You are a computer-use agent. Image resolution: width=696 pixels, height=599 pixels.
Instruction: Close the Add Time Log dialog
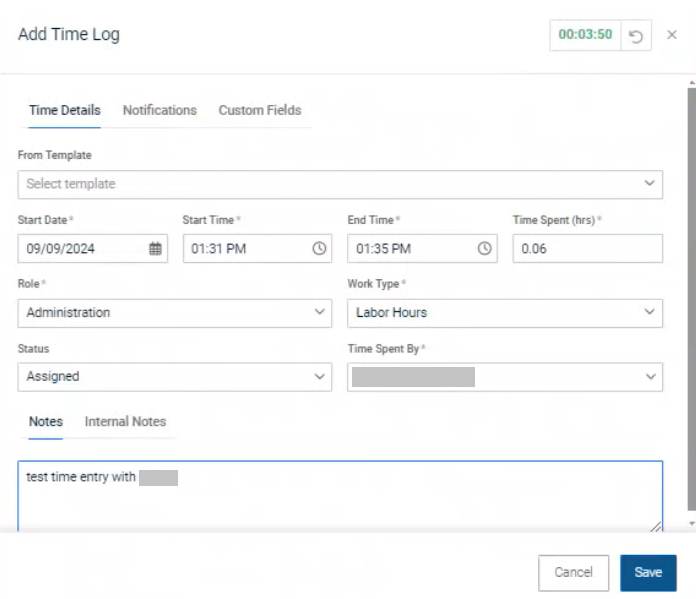[672, 36]
